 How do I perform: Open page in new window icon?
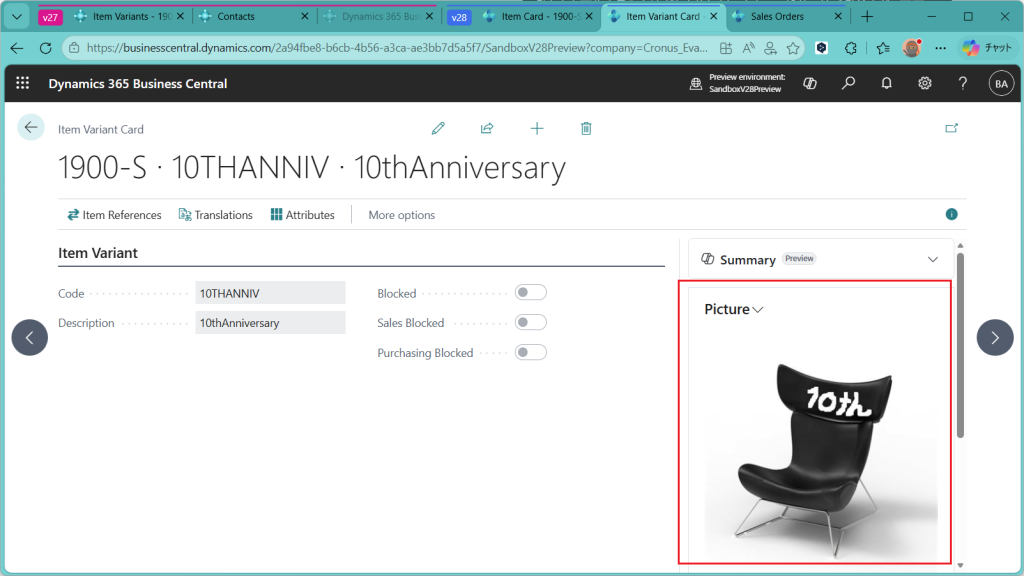951,128
